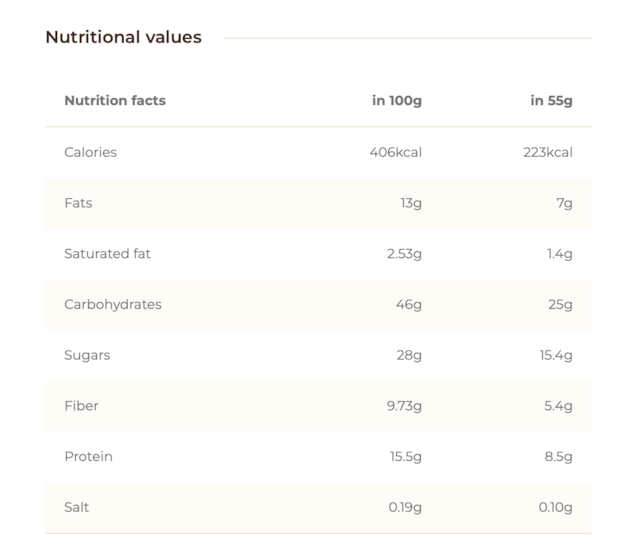Click the 13g fats value
The image size is (630, 553).
(x=411, y=203)
